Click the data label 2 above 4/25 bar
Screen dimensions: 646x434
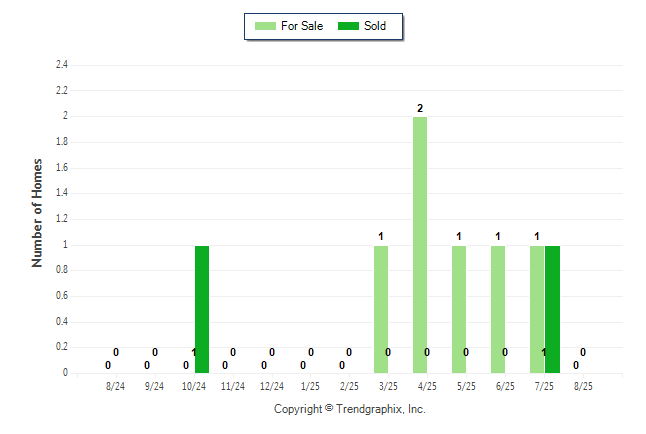click(x=420, y=108)
